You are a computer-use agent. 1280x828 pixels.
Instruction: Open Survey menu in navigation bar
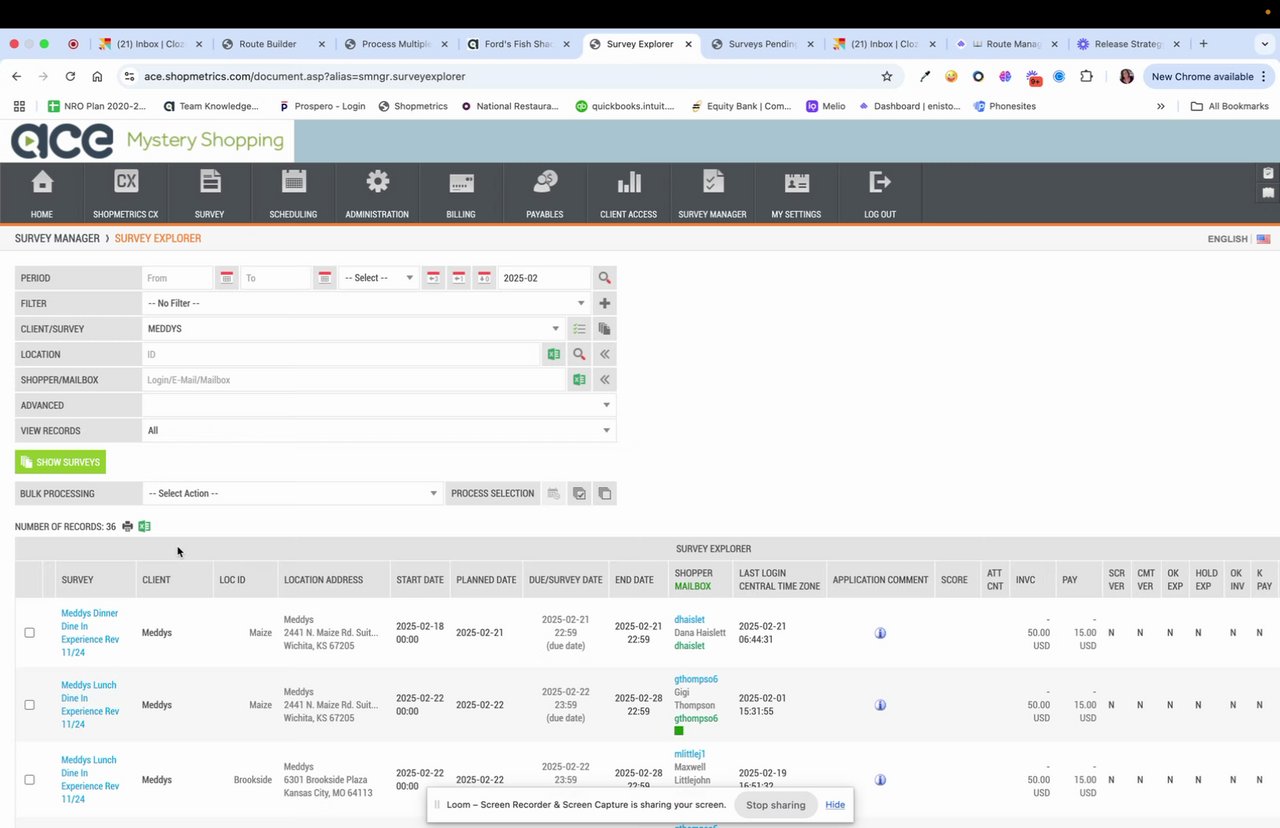[210, 193]
